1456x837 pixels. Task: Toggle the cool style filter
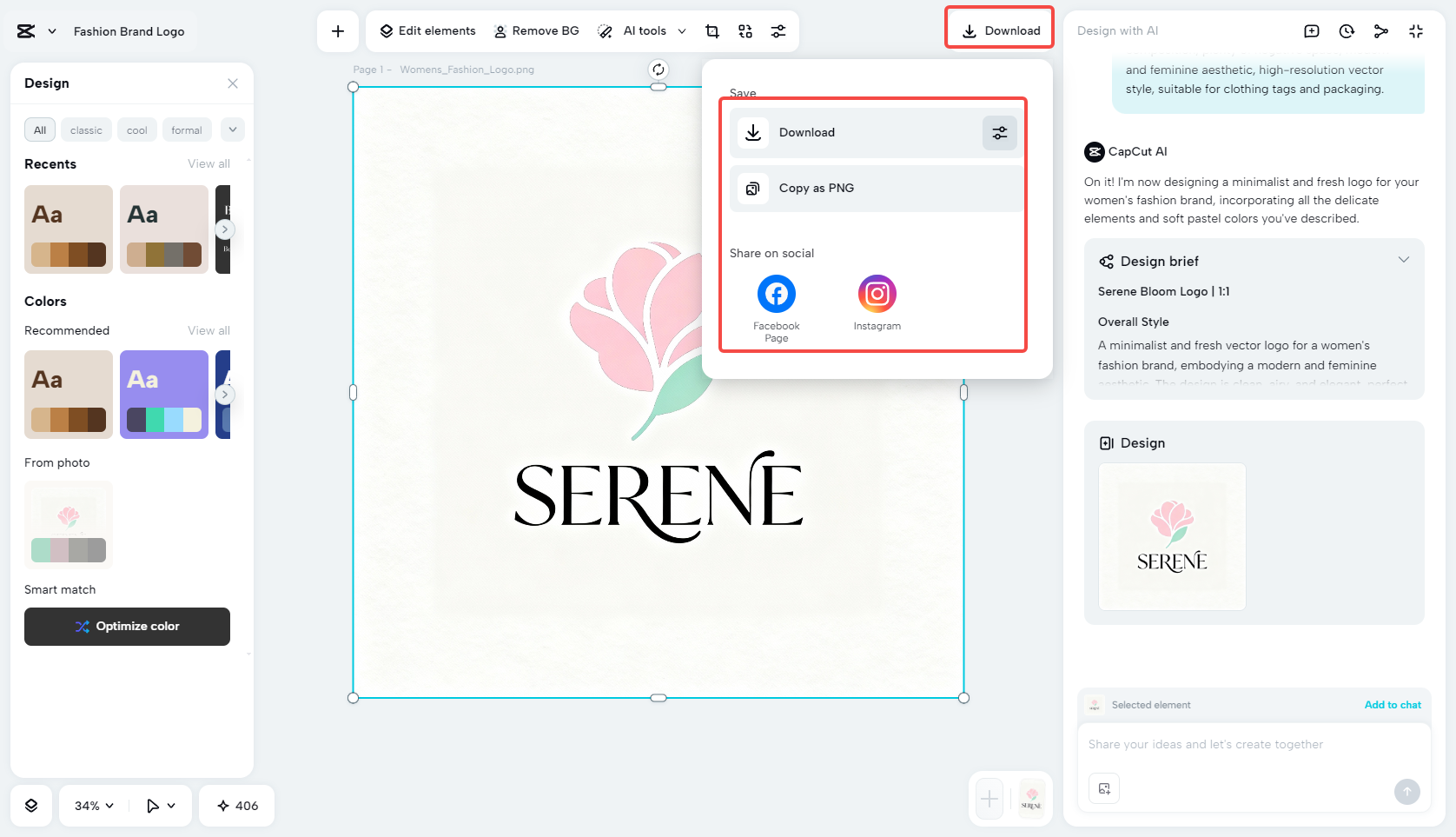pos(136,130)
